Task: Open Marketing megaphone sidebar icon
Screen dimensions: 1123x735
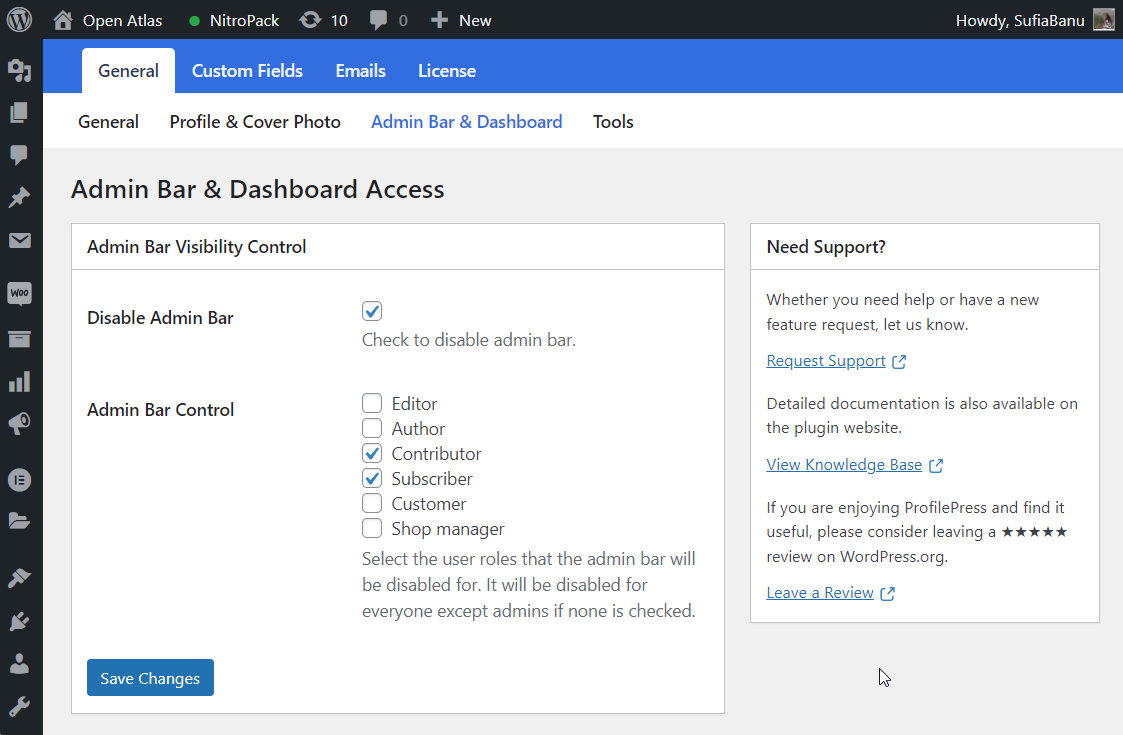Action: pyautogui.click(x=19, y=423)
